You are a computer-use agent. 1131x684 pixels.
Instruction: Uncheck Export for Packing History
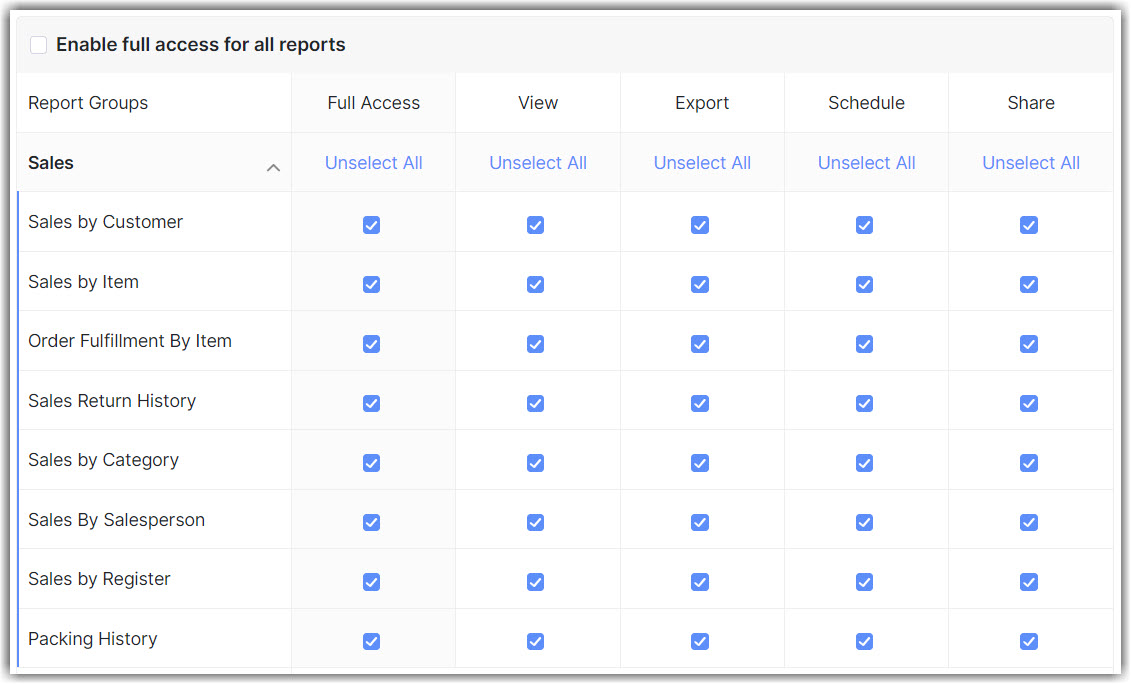pyautogui.click(x=700, y=641)
